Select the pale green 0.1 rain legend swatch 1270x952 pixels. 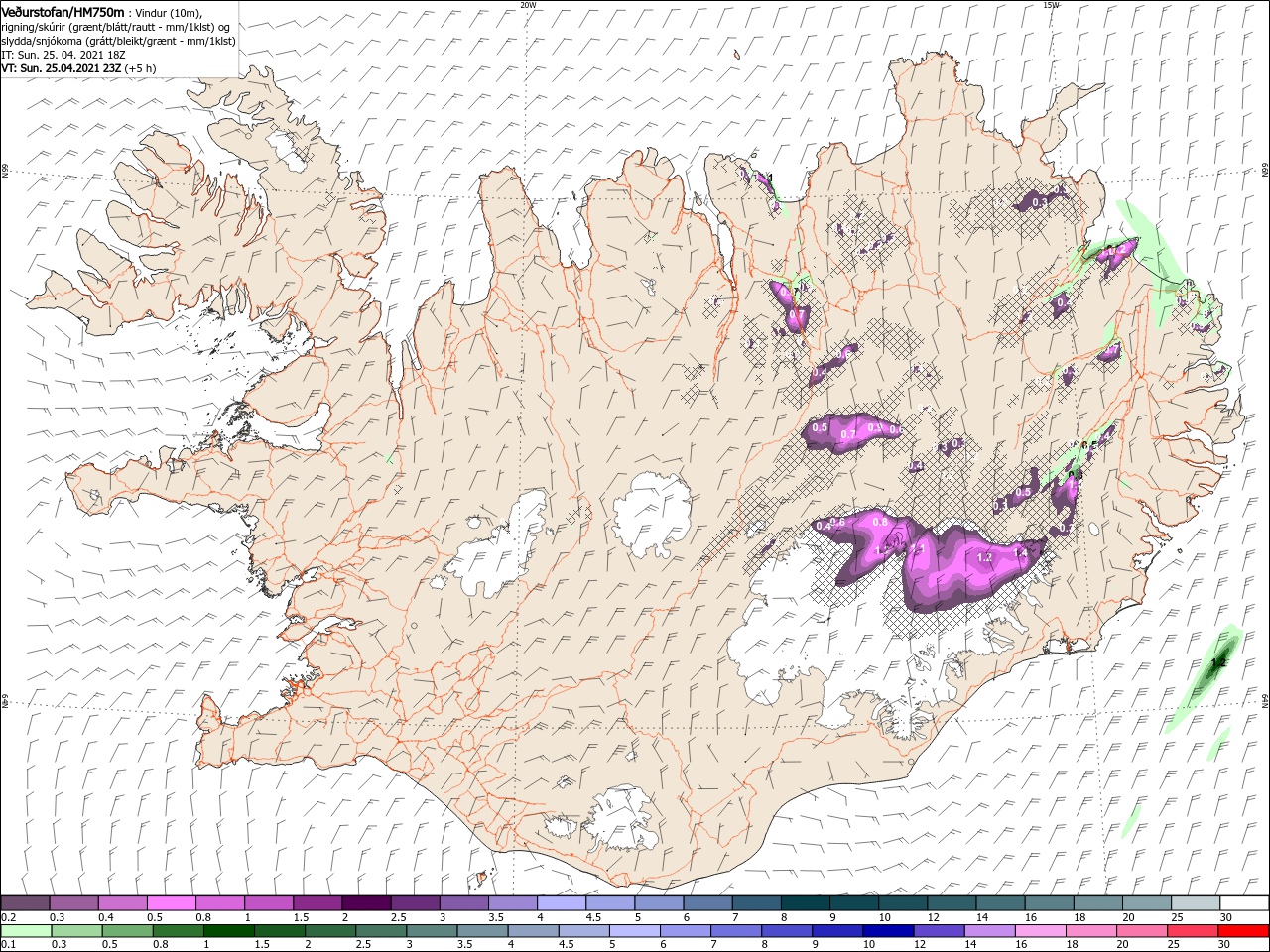[26, 931]
